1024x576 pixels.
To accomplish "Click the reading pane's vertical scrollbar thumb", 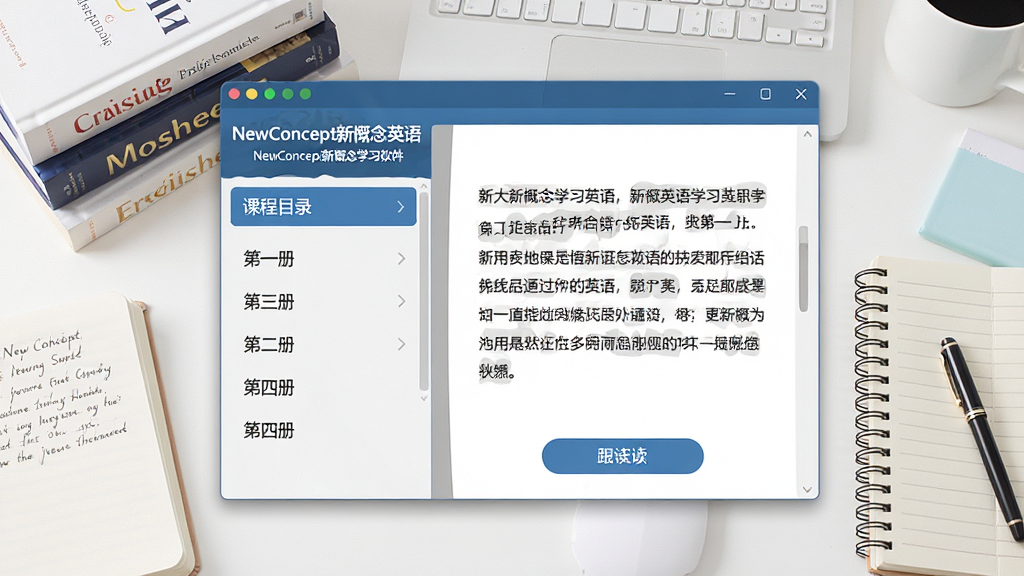I will pyautogui.click(x=804, y=268).
